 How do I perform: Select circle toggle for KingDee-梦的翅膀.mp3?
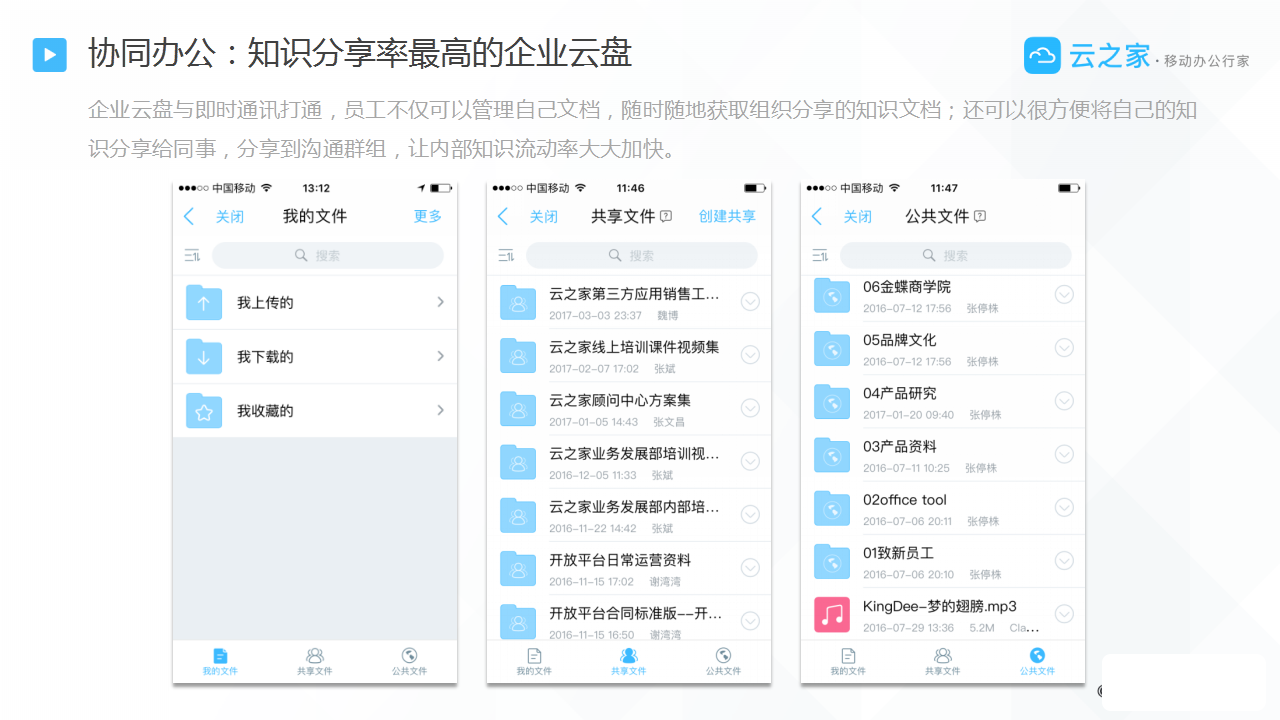pyautogui.click(x=1064, y=614)
